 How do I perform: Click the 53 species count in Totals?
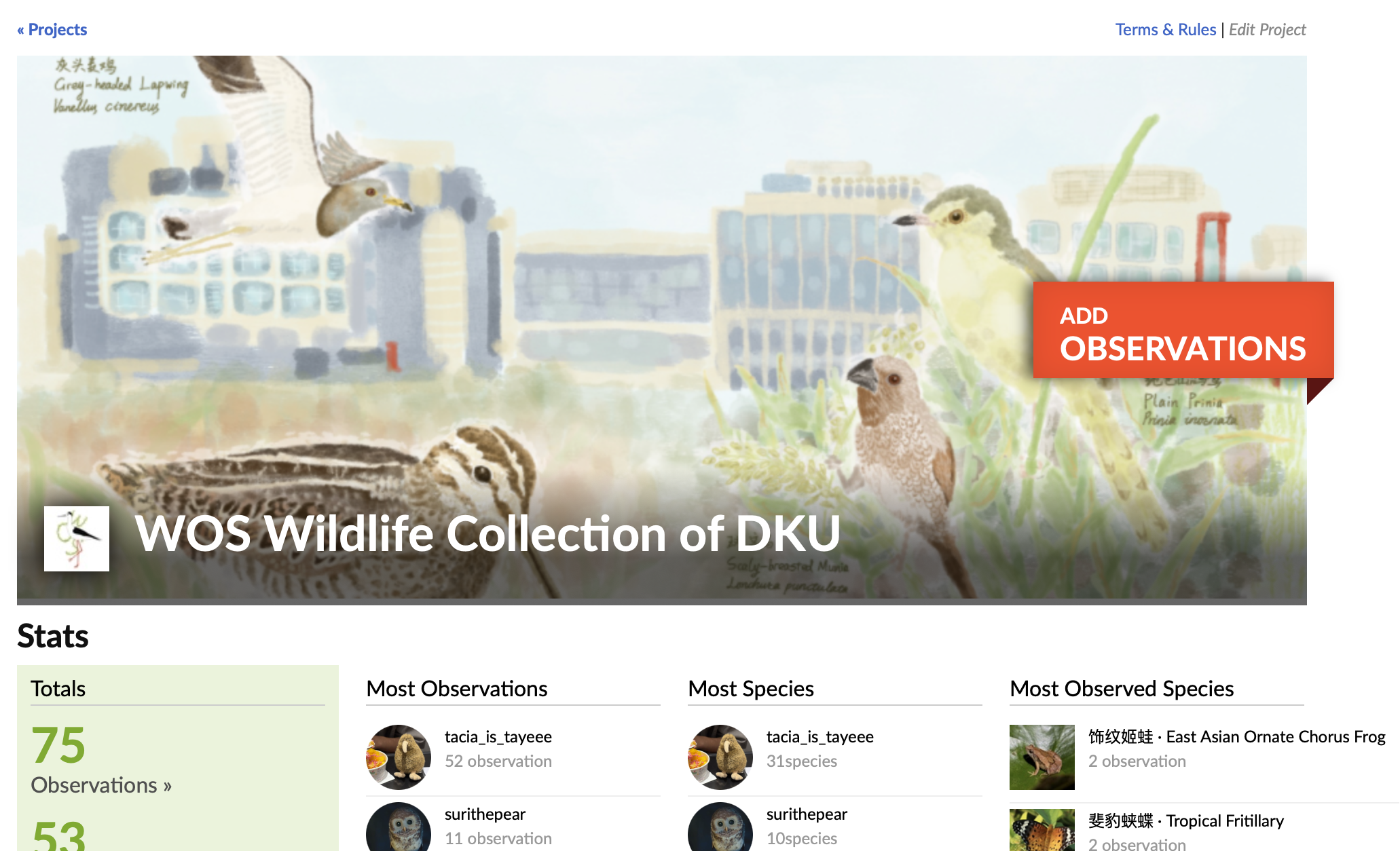(x=58, y=835)
